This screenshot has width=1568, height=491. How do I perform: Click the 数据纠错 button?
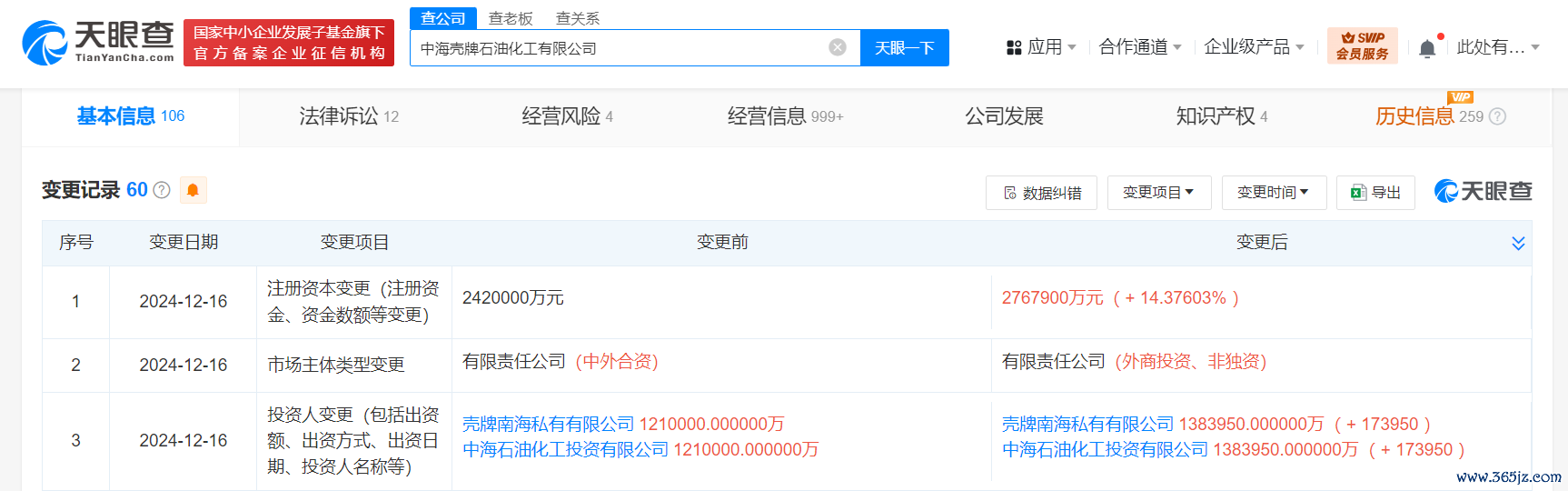(1041, 193)
